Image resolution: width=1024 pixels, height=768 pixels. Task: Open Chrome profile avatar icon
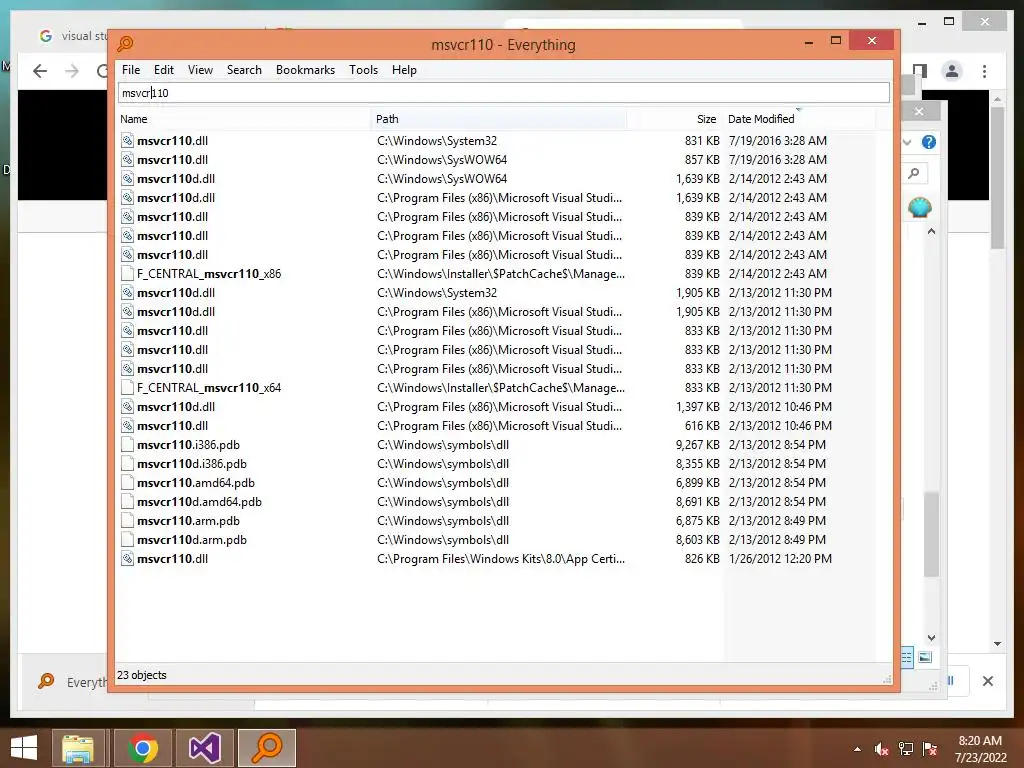tap(952, 71)
